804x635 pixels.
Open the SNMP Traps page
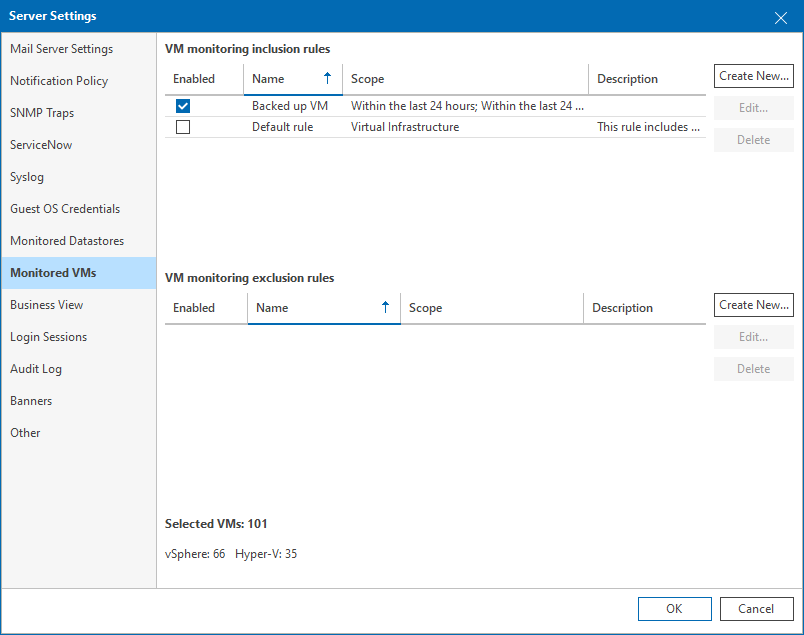coord(45,112)
